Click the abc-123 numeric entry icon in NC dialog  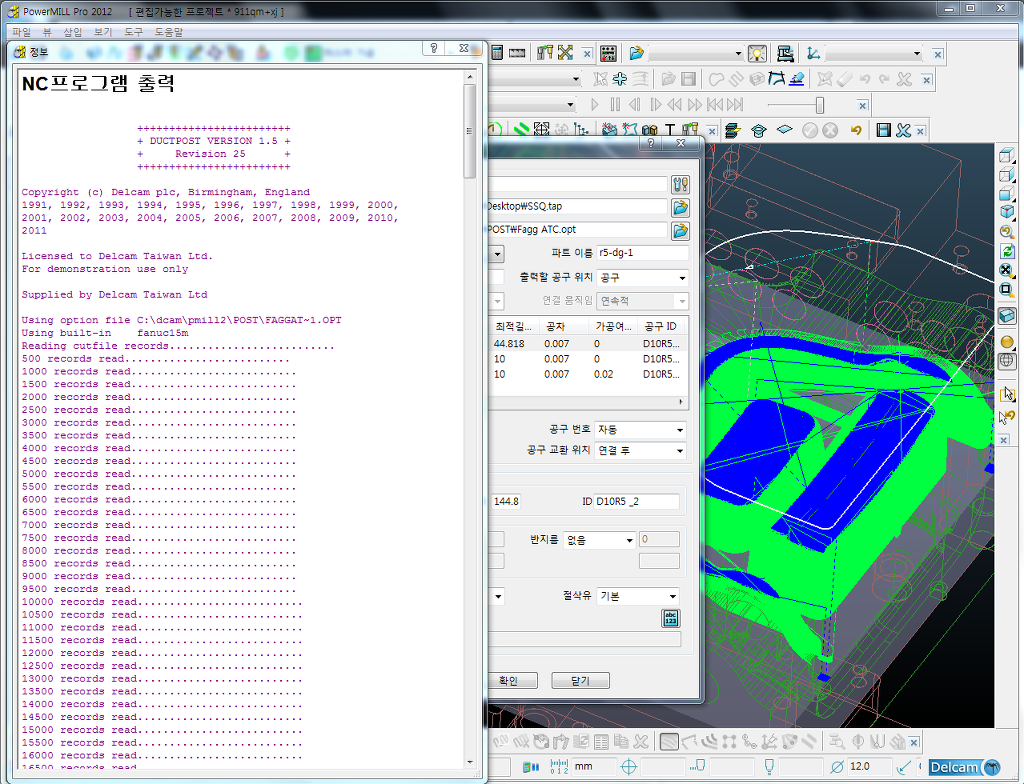[x=670, y=618]
